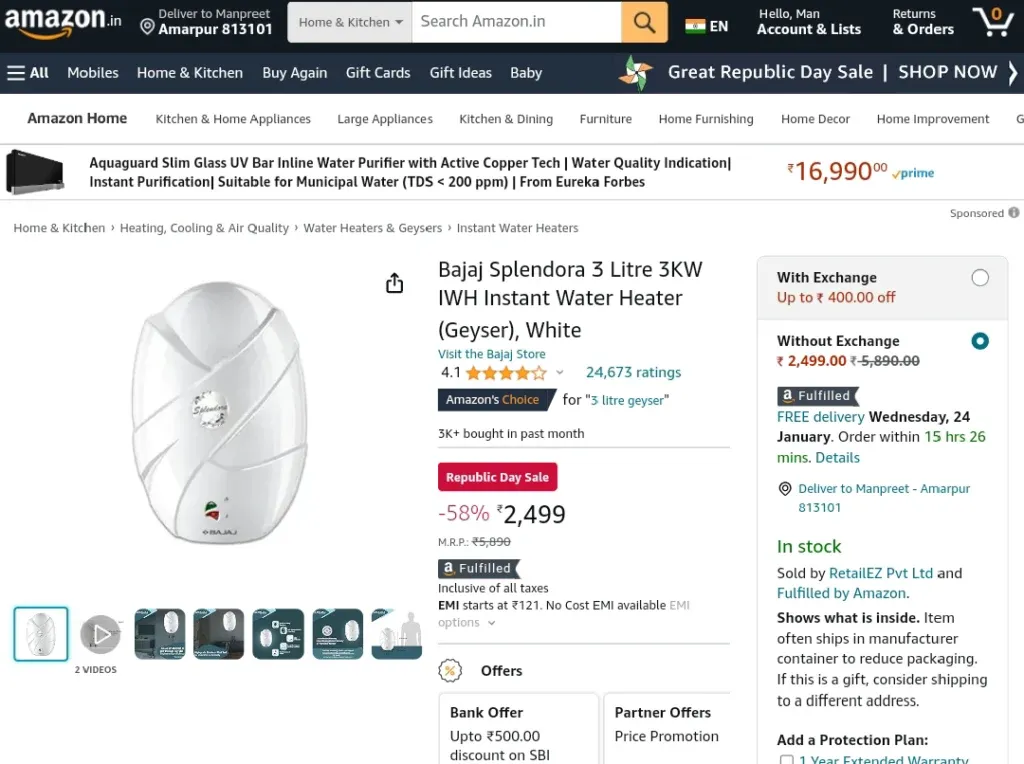This screenshot has width=1024, height=764.
Task: Visit the Bajaj Store link
Action: pos(492,354)
